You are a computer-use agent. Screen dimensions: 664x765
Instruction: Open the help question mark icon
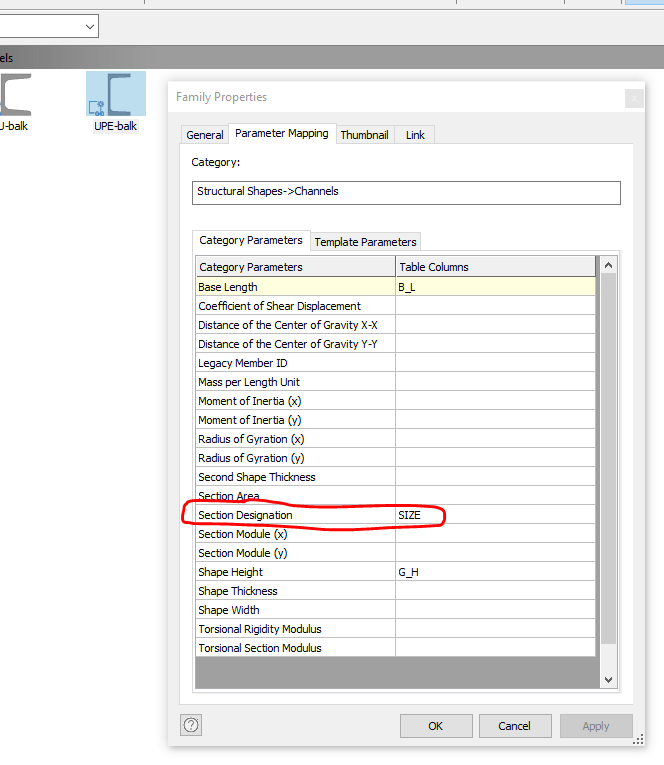pos(191,725)
